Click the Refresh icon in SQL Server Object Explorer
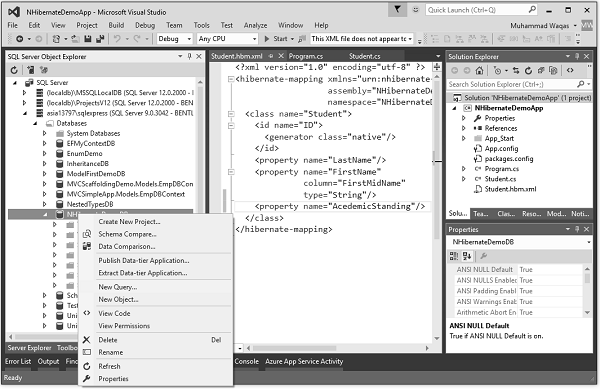Image resolution: width=600 pixels, height=389 pixels. [14, 70]
